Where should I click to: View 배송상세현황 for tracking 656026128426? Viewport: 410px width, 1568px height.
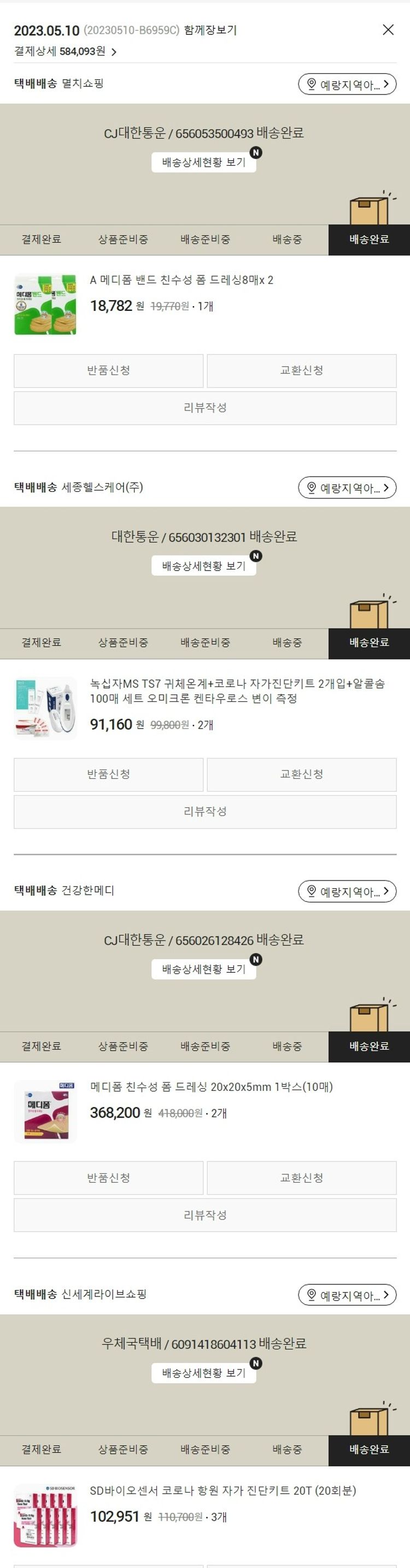click(203, 969)
